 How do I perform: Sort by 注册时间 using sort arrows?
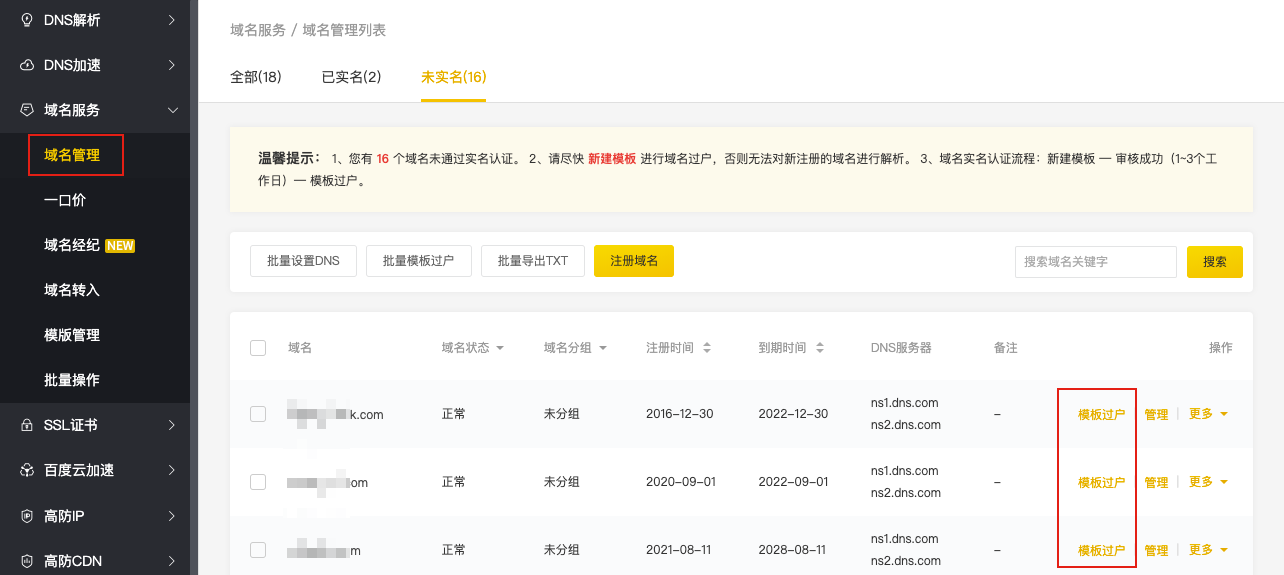click(707, 348)
